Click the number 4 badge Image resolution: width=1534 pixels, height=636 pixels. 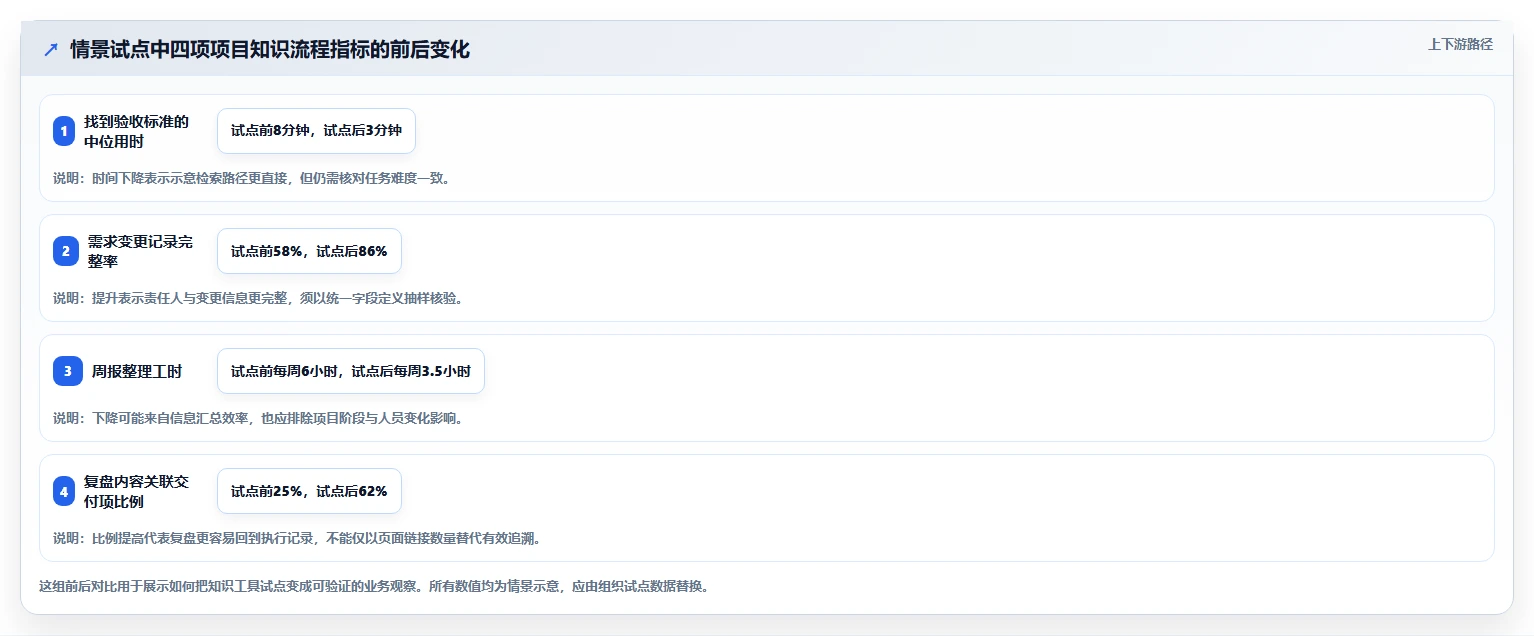(65, 491)
